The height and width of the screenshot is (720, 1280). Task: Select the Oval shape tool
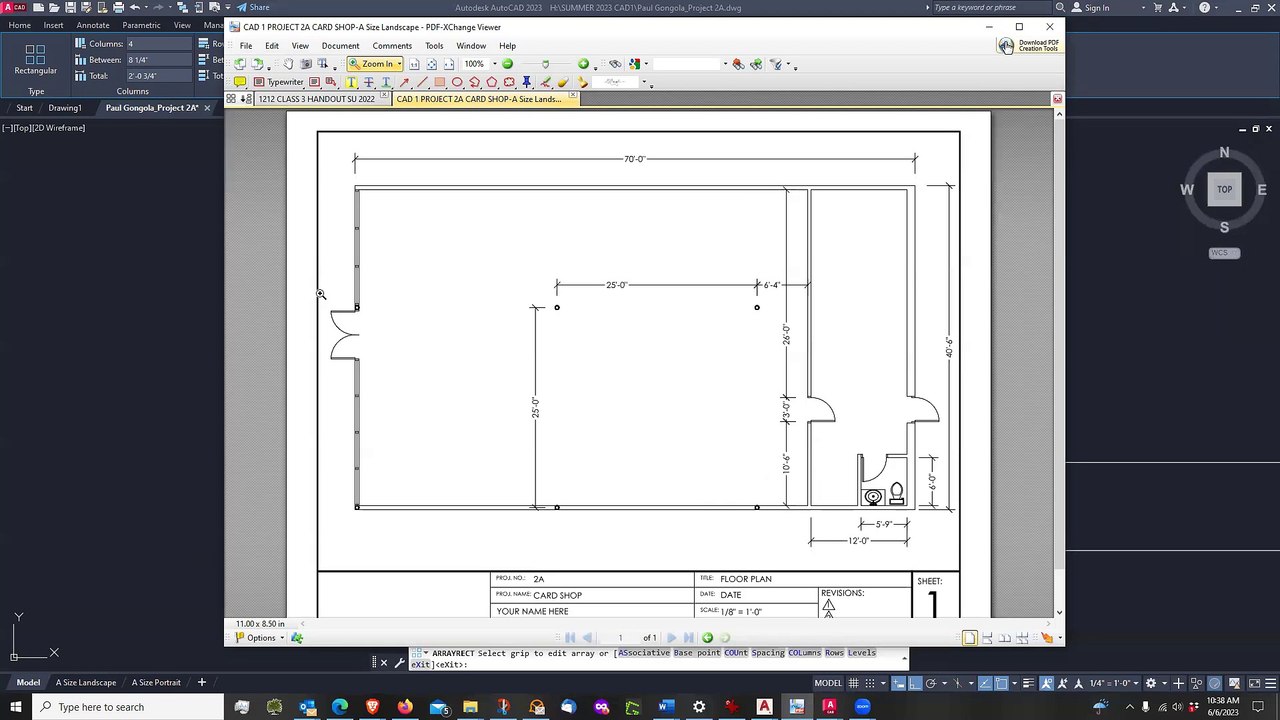pyautogui.click(x=457, y=82)
